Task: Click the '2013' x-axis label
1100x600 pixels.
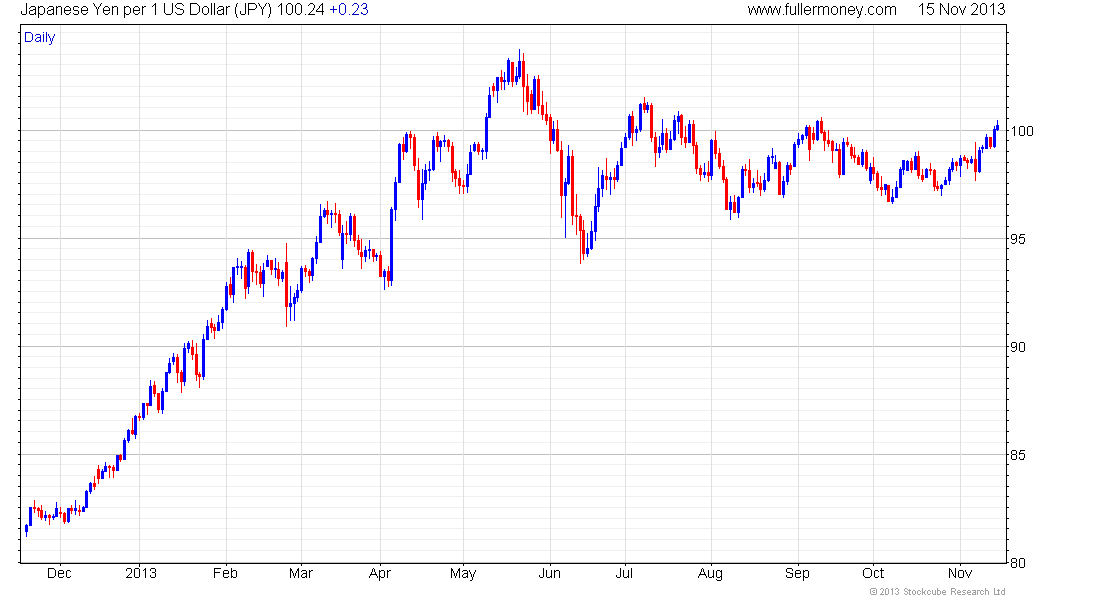Action: [140, 573]
